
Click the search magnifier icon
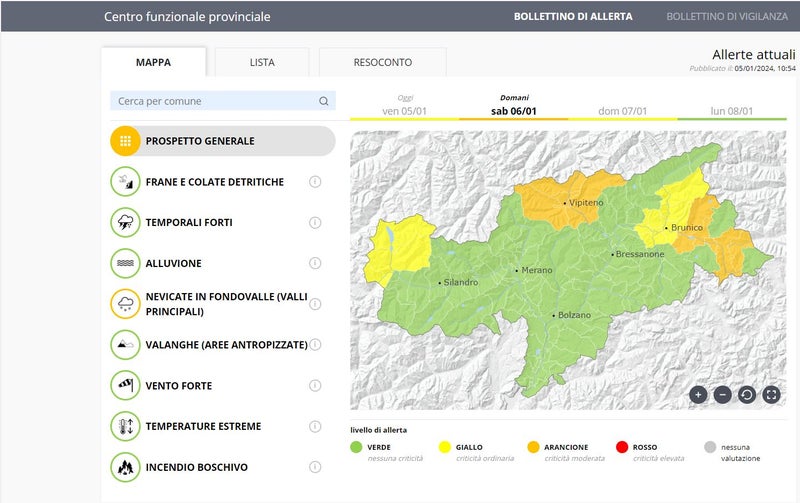click(324, 101)
